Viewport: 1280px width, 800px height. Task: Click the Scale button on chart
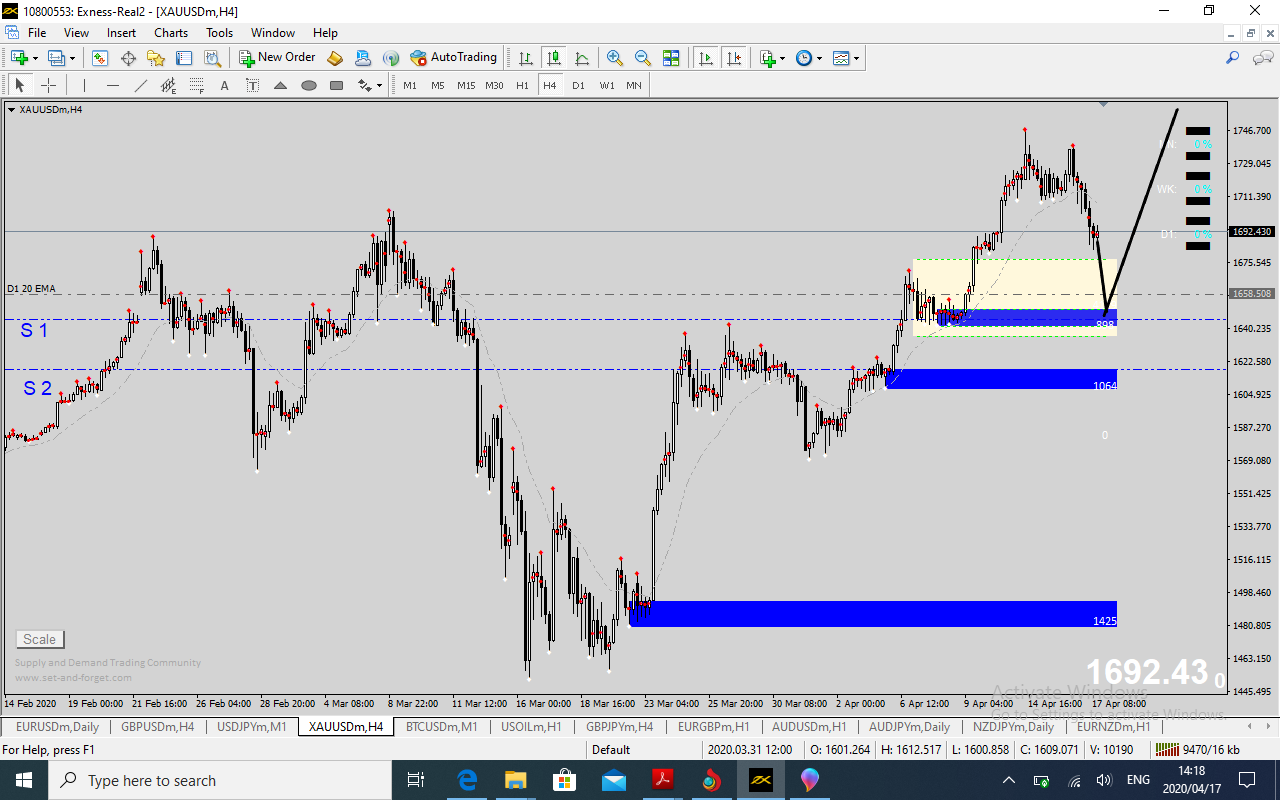[40, 639]
